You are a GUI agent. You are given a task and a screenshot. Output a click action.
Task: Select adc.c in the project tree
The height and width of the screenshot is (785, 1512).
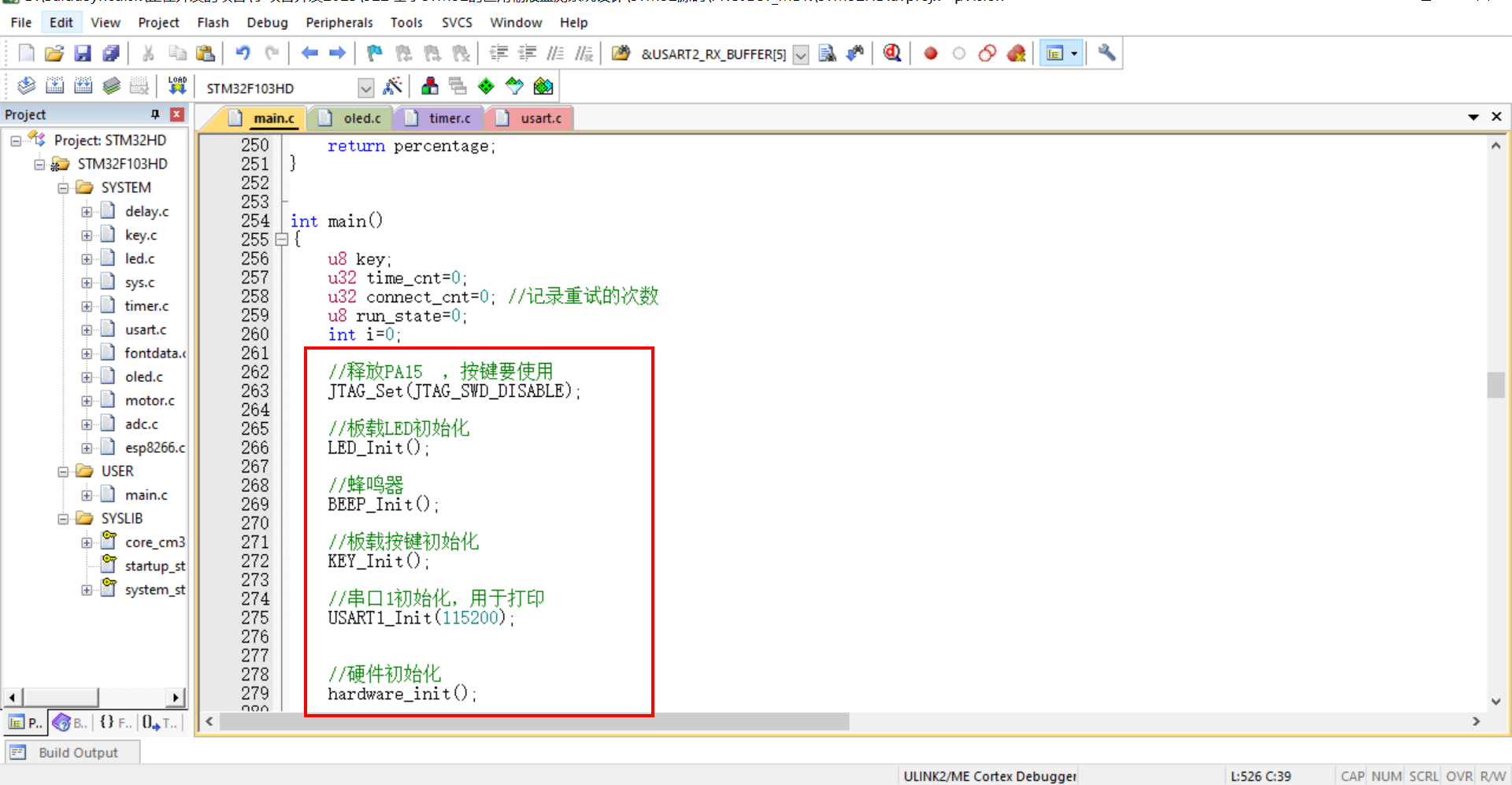coord(142,424)
